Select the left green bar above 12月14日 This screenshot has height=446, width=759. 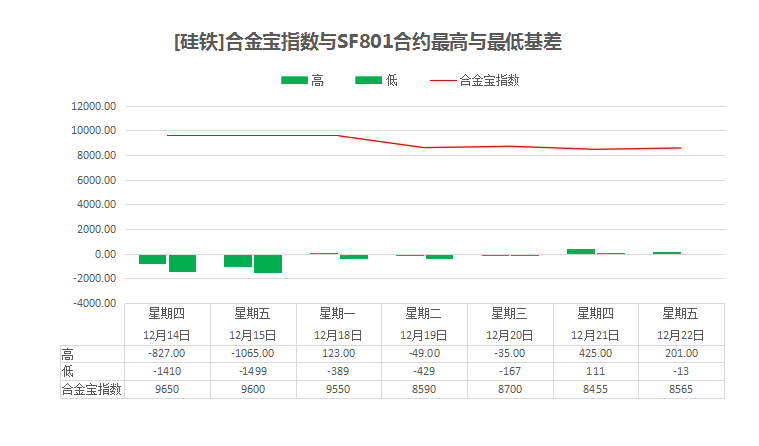(152, 259)
